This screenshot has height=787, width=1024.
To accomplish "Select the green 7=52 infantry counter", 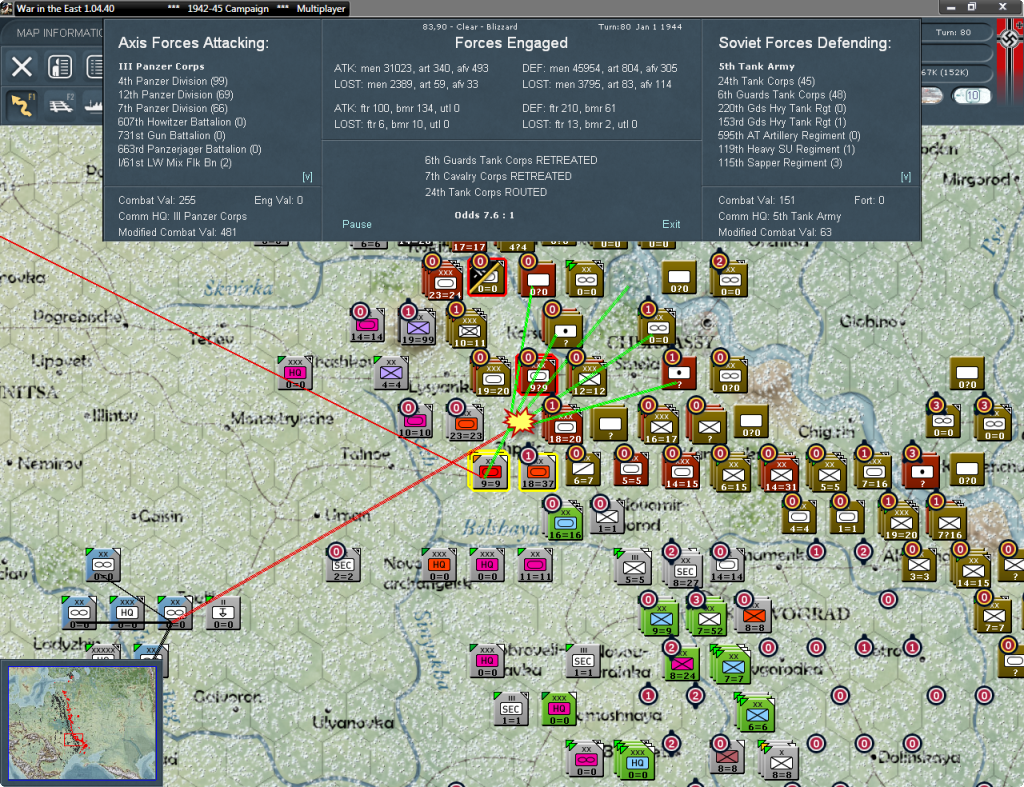I will coord(709,618).
